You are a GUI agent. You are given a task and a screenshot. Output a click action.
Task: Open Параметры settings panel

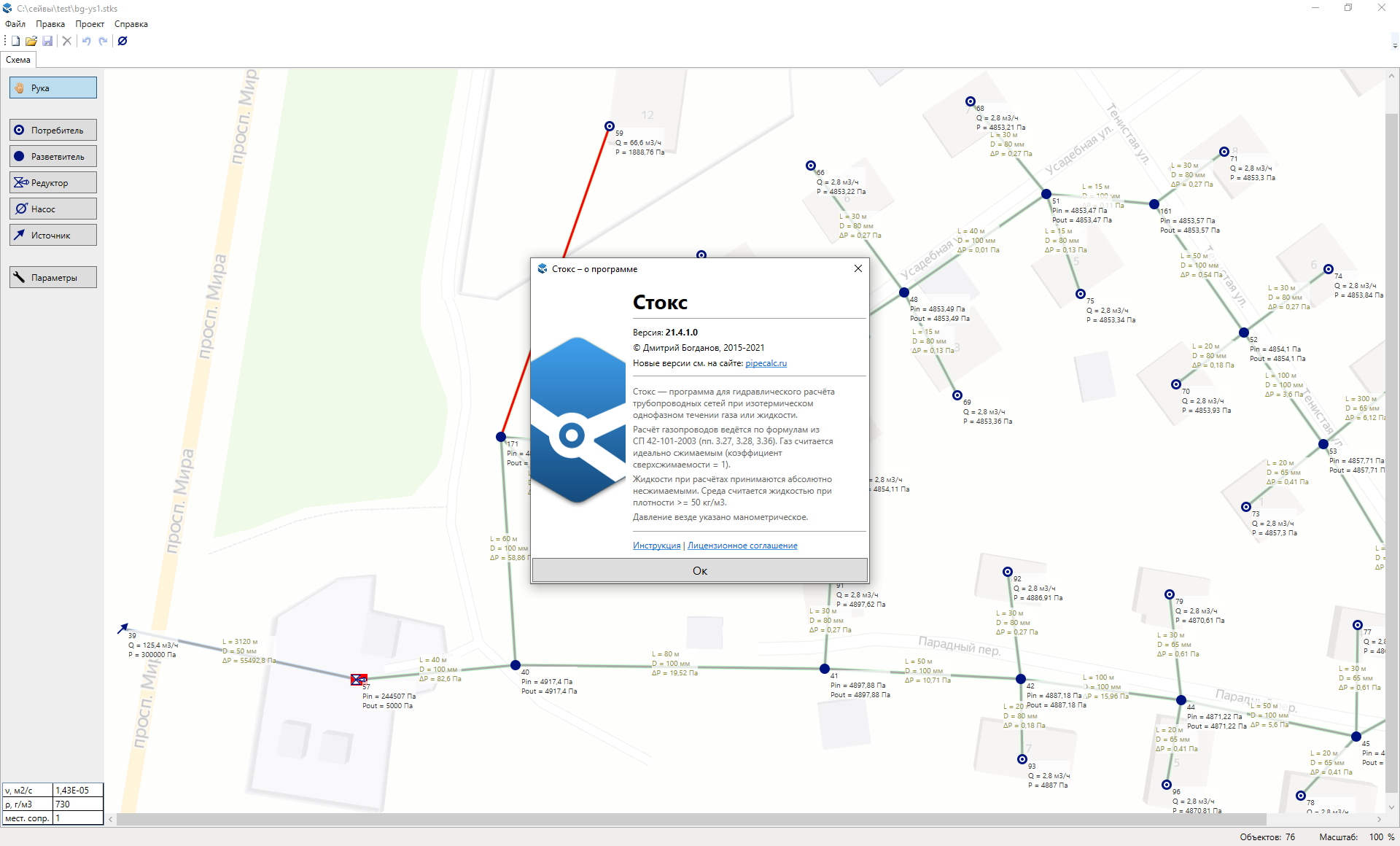(52, 278)
